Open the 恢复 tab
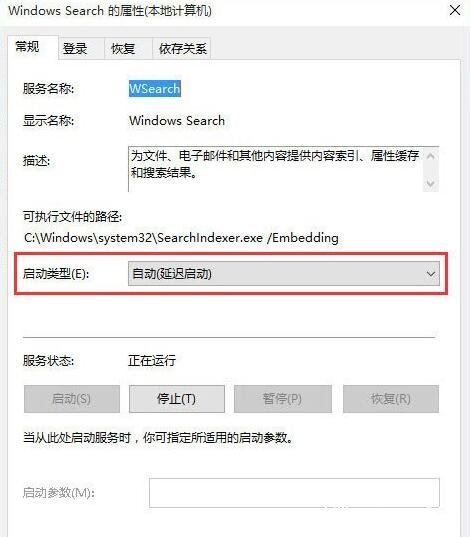Viewport: 470px width, 537px height. click(x=123, y=49)
